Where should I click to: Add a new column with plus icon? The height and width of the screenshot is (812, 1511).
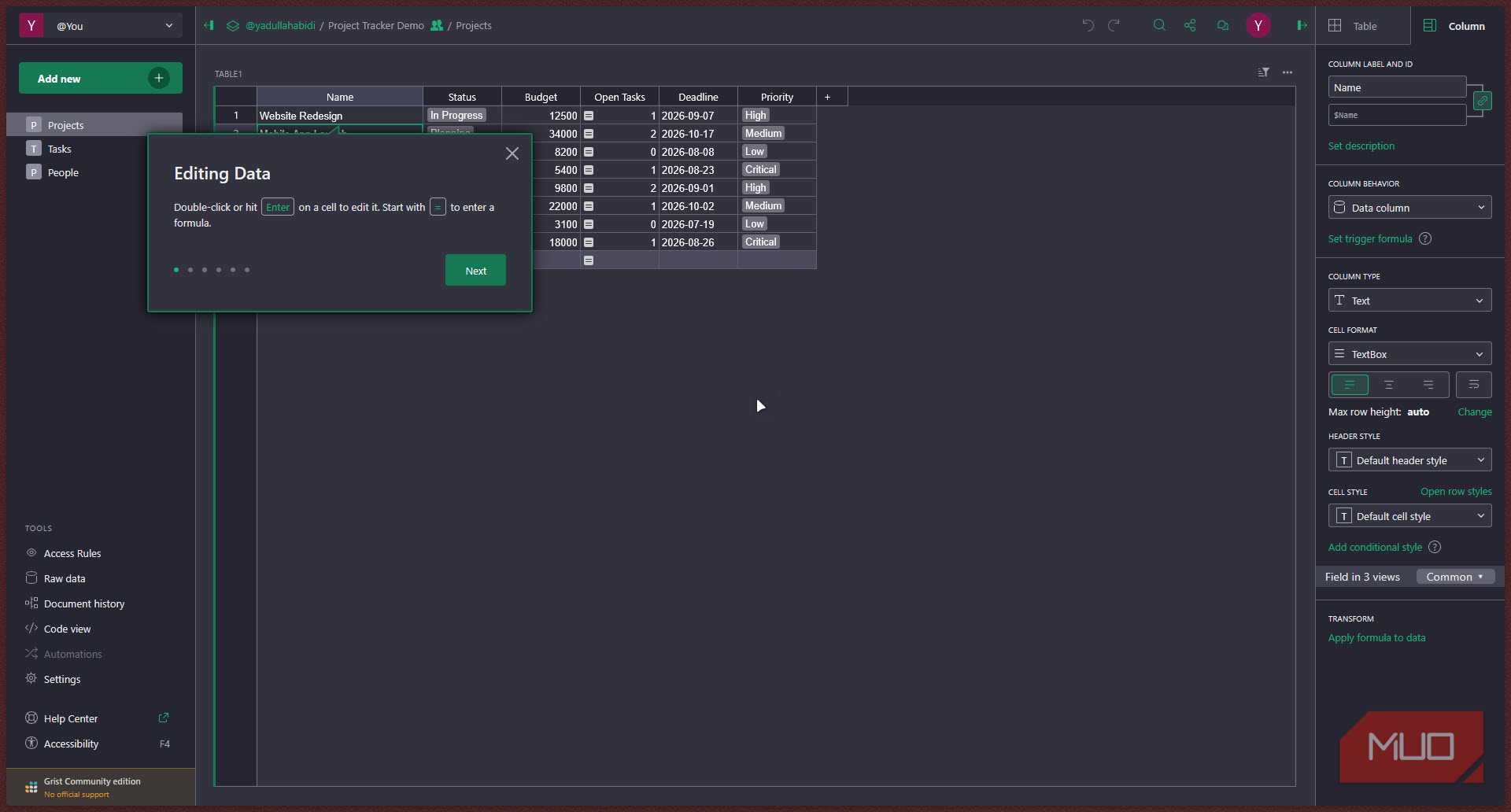click(x=827, y=97)
